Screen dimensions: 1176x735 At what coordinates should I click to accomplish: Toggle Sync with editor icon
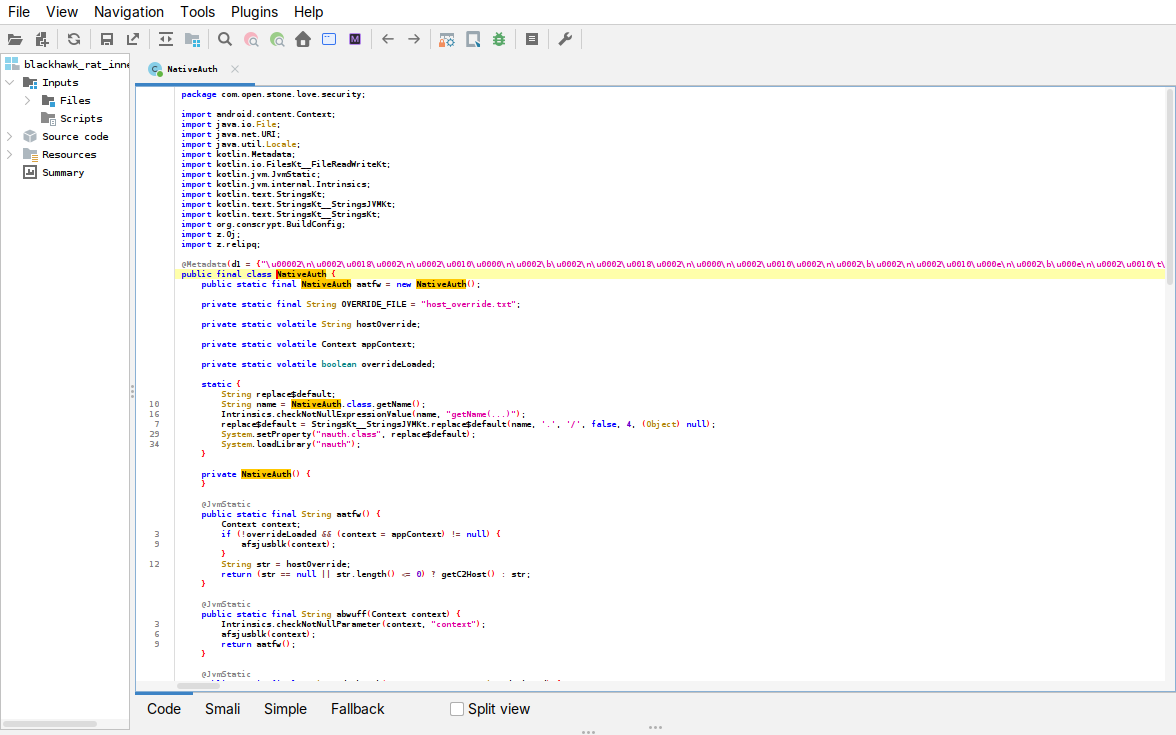[x=166, y=40]
